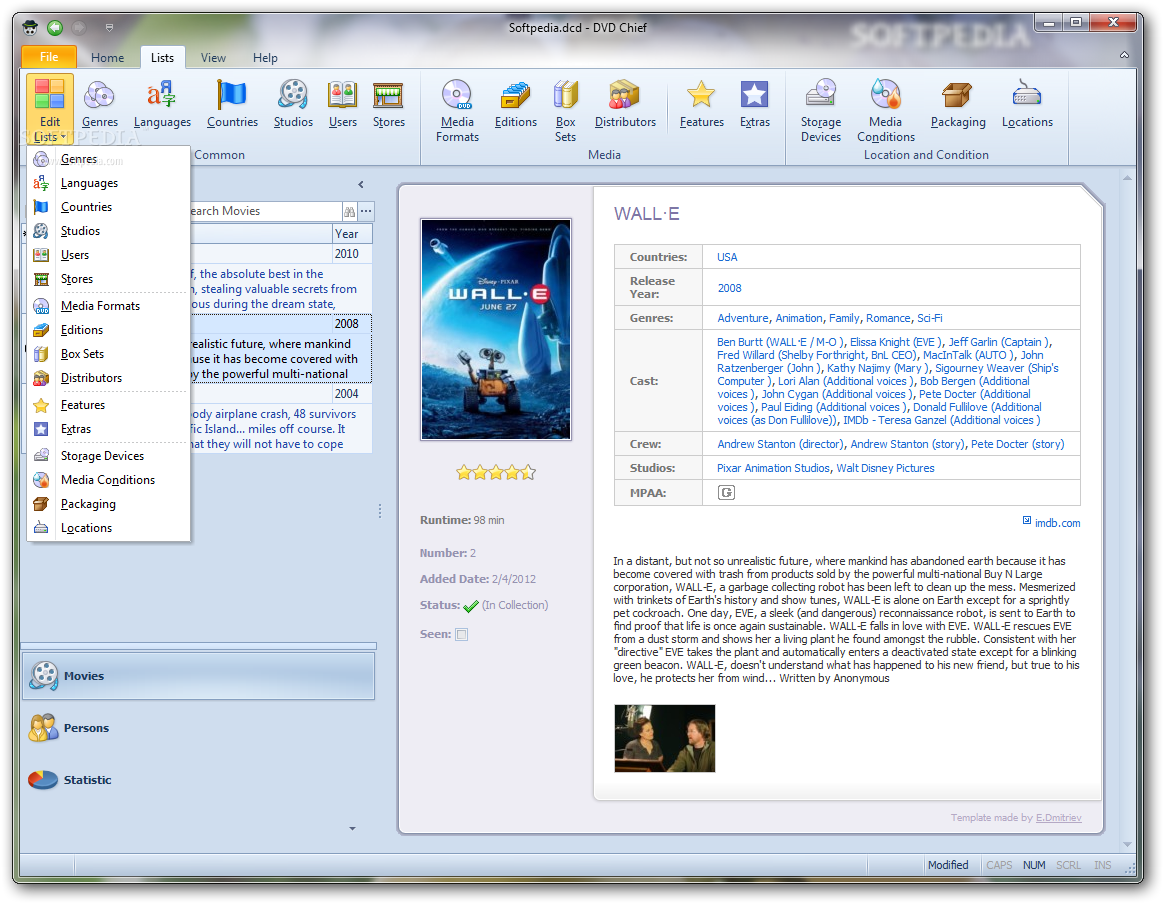This screenshot has width=1164, height=904.
Task: Pick Users from the dropdown menu
Action: [108, 255]
